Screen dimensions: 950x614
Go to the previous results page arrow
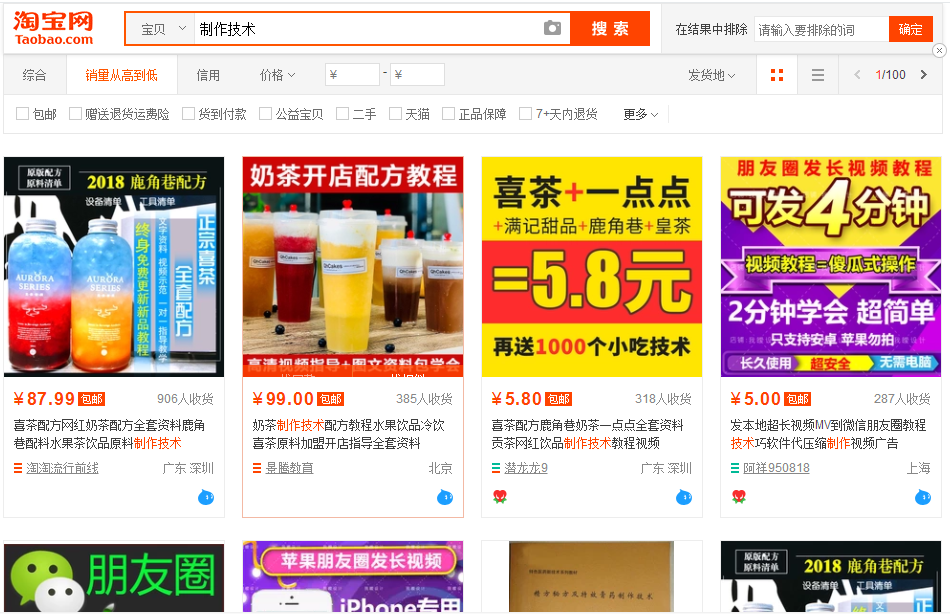pos(857,75)
